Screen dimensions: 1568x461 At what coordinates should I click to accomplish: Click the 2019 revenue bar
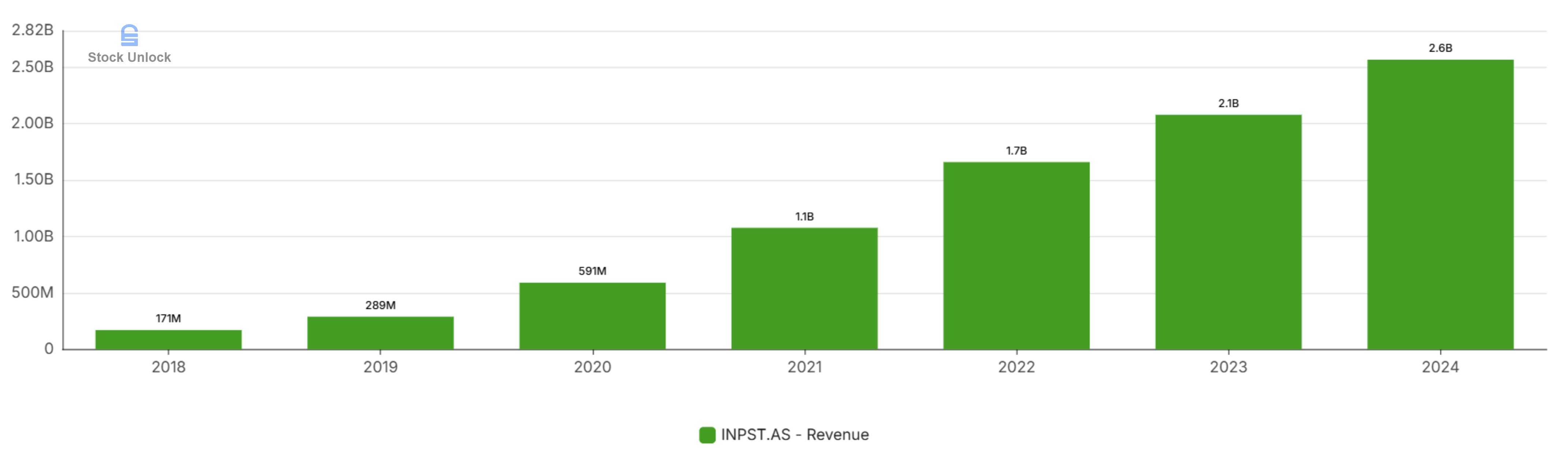[x=380, y=333]
